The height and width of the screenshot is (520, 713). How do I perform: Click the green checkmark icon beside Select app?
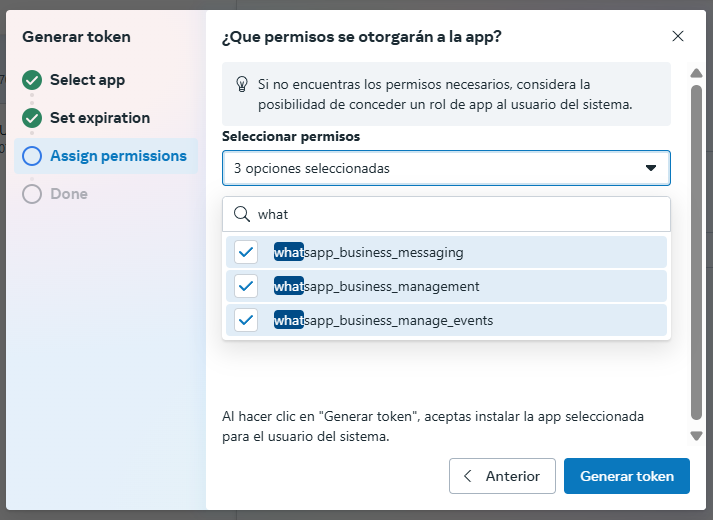point(32,80)
